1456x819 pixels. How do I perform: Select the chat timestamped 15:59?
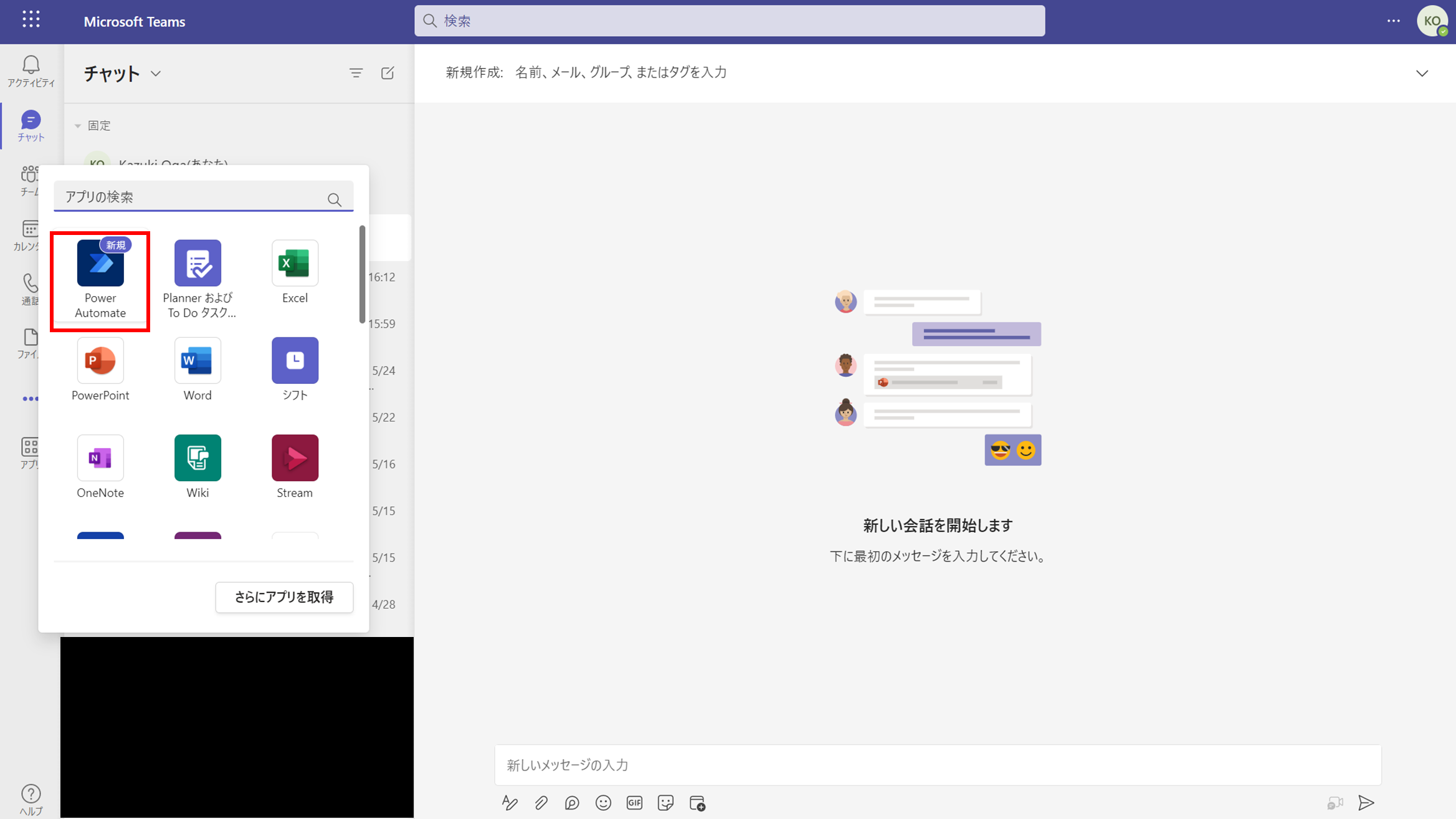point(389,324)
